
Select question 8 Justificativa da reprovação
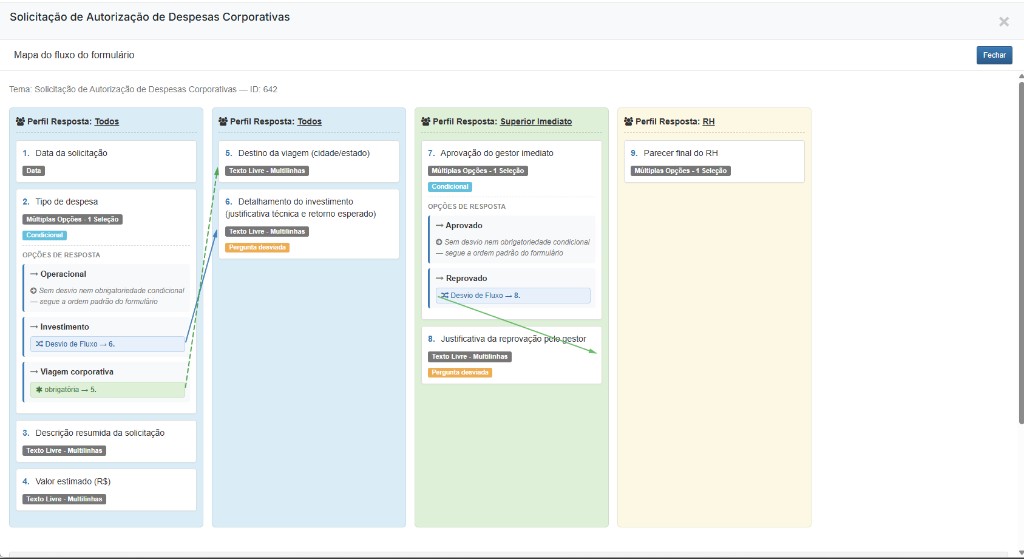[511, 355]
